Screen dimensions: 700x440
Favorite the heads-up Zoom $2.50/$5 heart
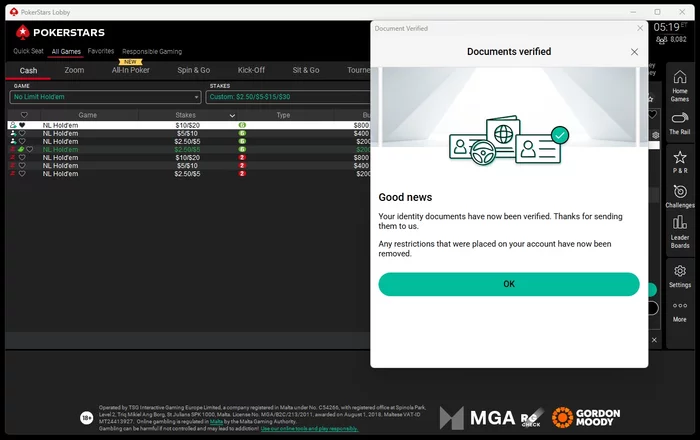click(x=22, y=174)
